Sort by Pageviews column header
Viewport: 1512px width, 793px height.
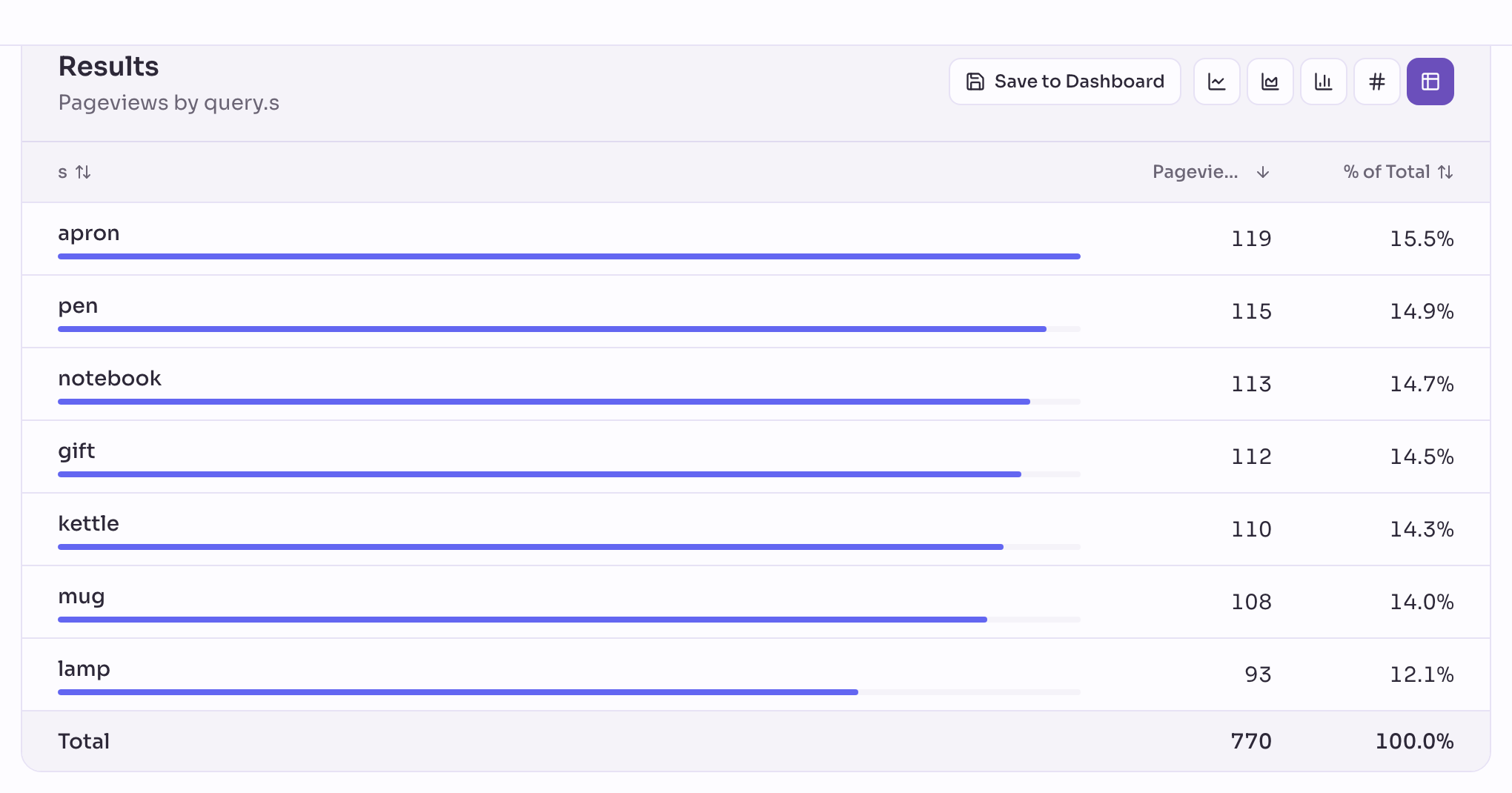1211,172
